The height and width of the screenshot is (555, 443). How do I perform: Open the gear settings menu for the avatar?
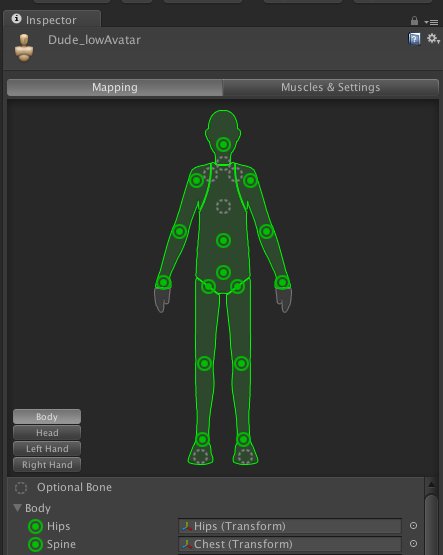(x=432, y=39)
